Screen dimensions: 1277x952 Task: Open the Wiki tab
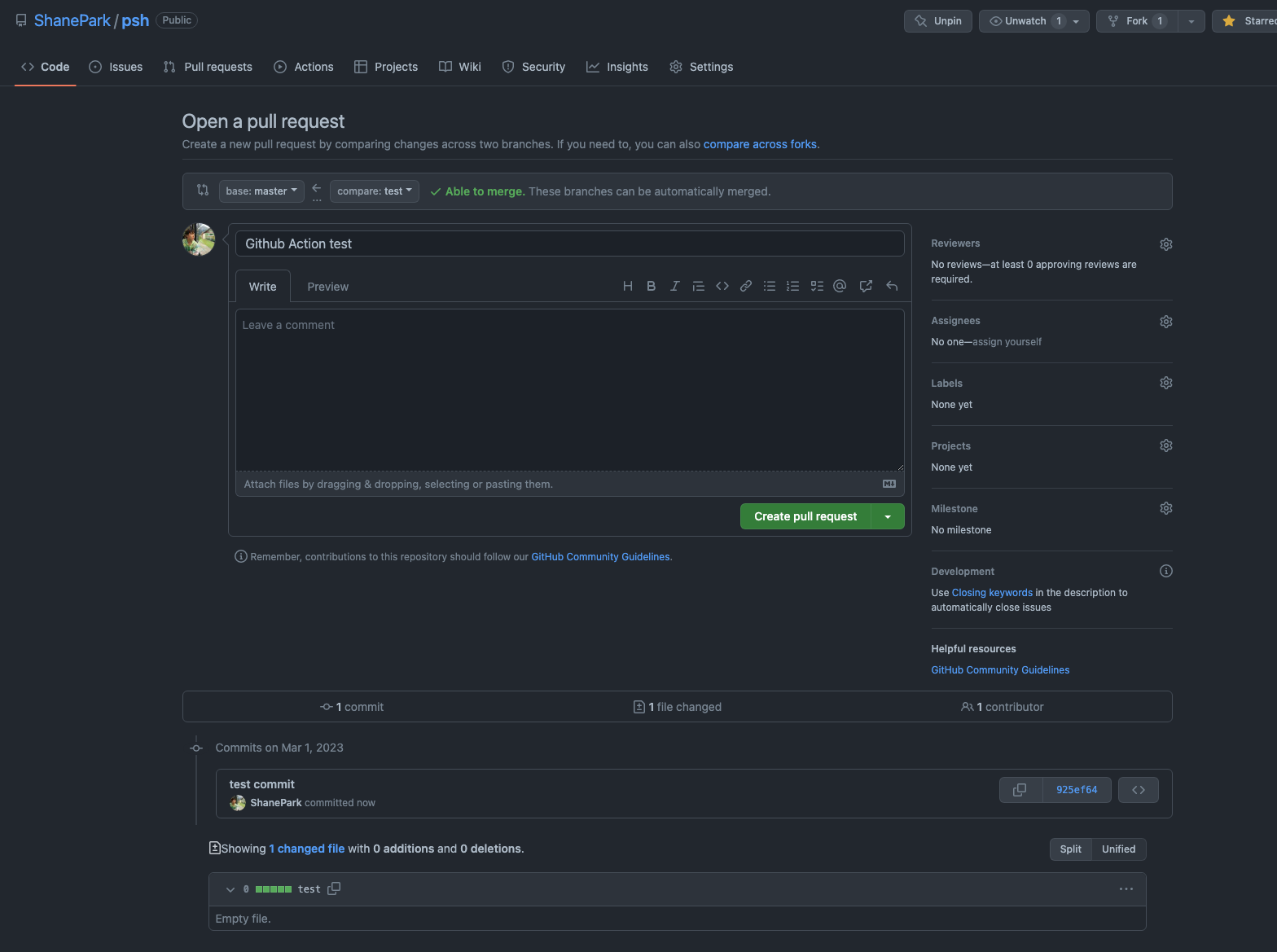pyautogui.click(x=460, y=67)
